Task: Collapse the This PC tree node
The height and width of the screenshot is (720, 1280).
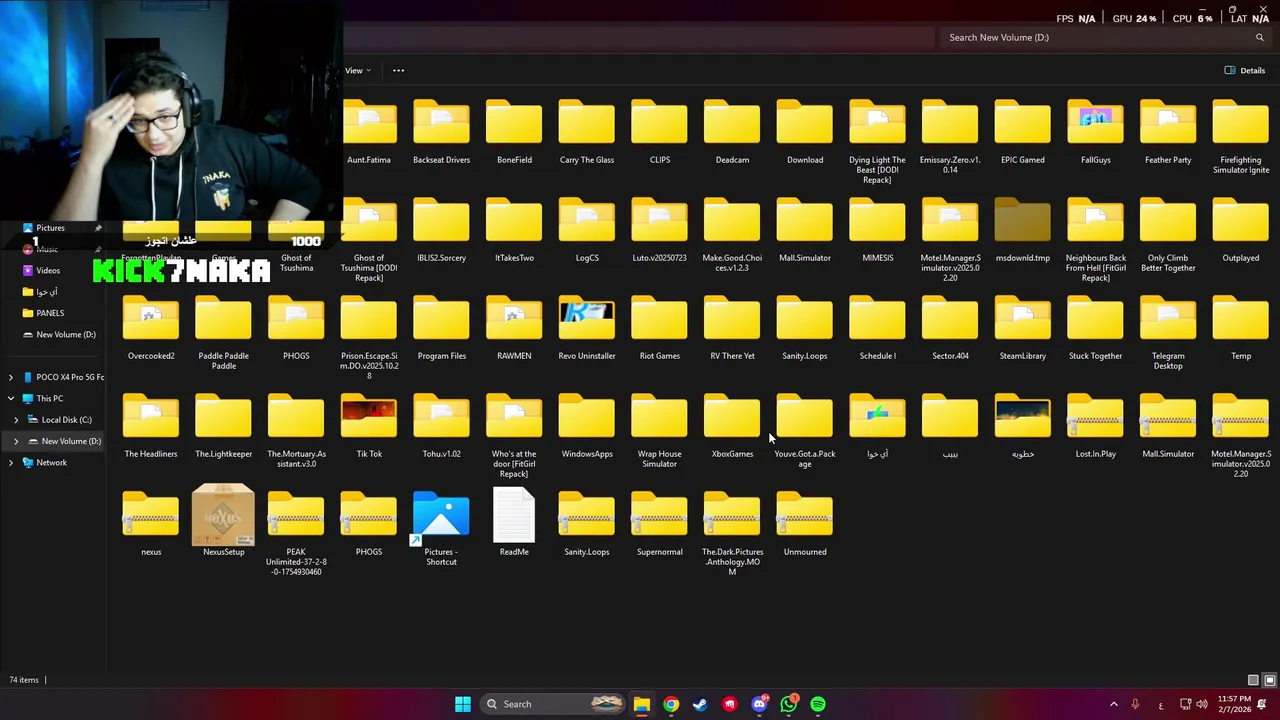Action: [x=11, y=398]
